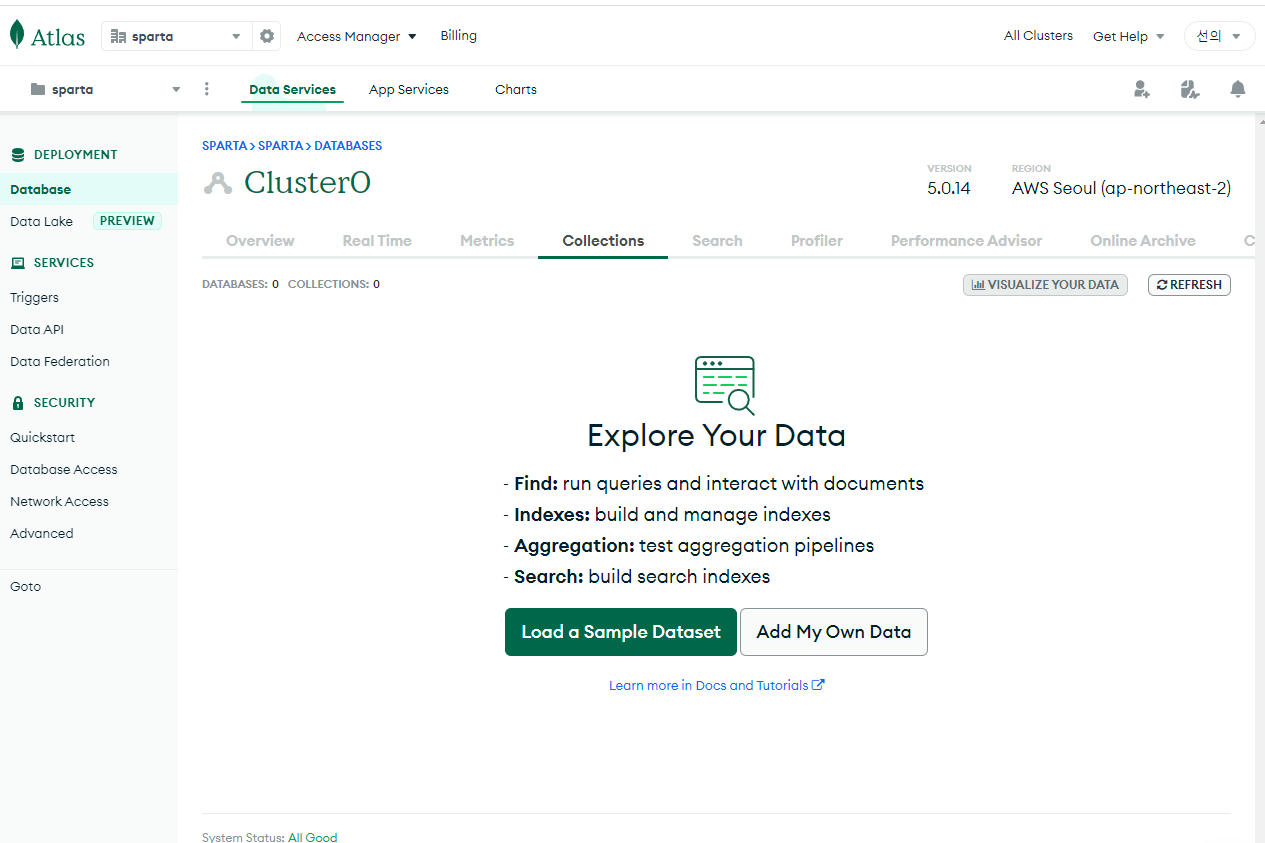The height and width of the screenshot is (843, 1265).
Task: Expand the Get Help dropdown
Action: [x=1129, y=36]
